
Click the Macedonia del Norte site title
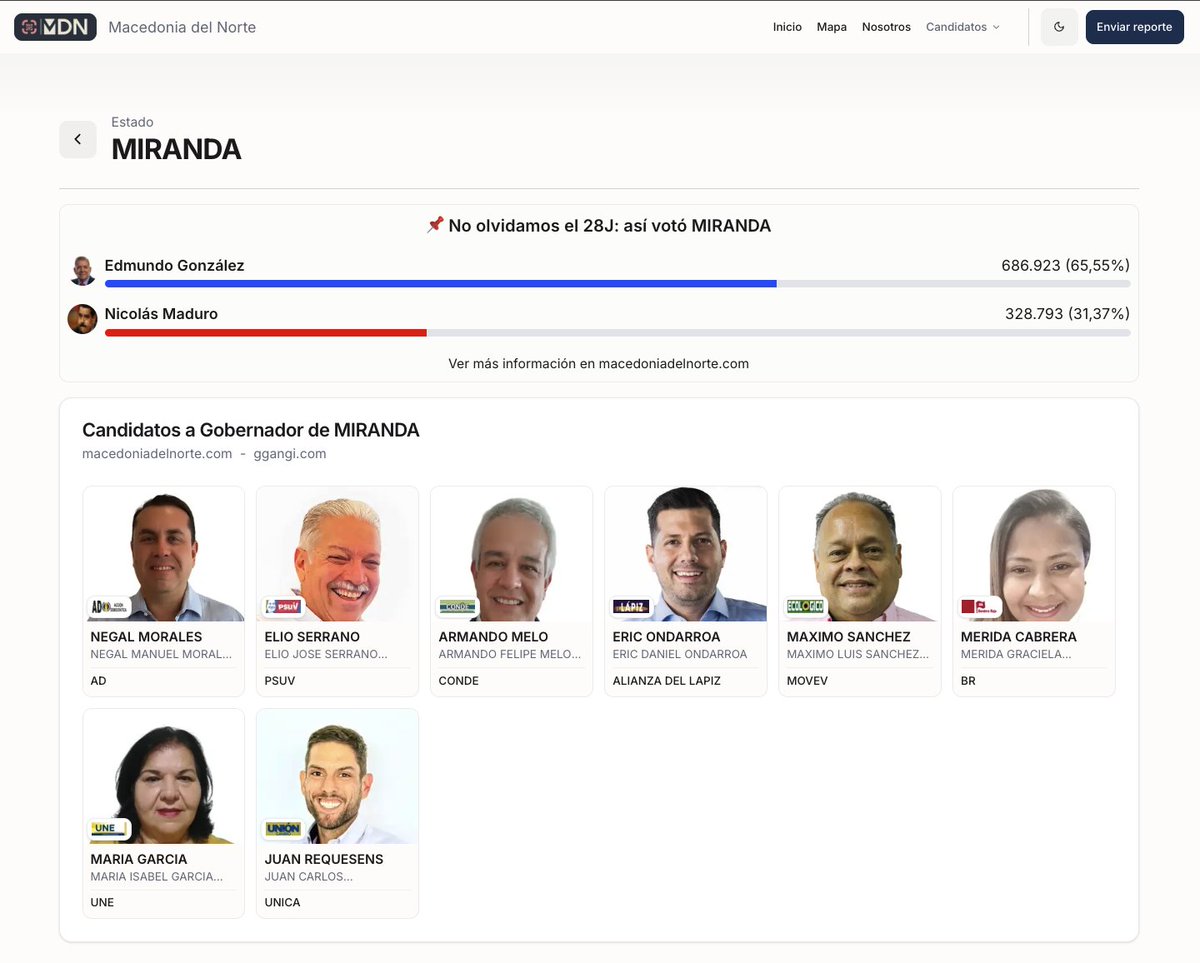point(182,27)
